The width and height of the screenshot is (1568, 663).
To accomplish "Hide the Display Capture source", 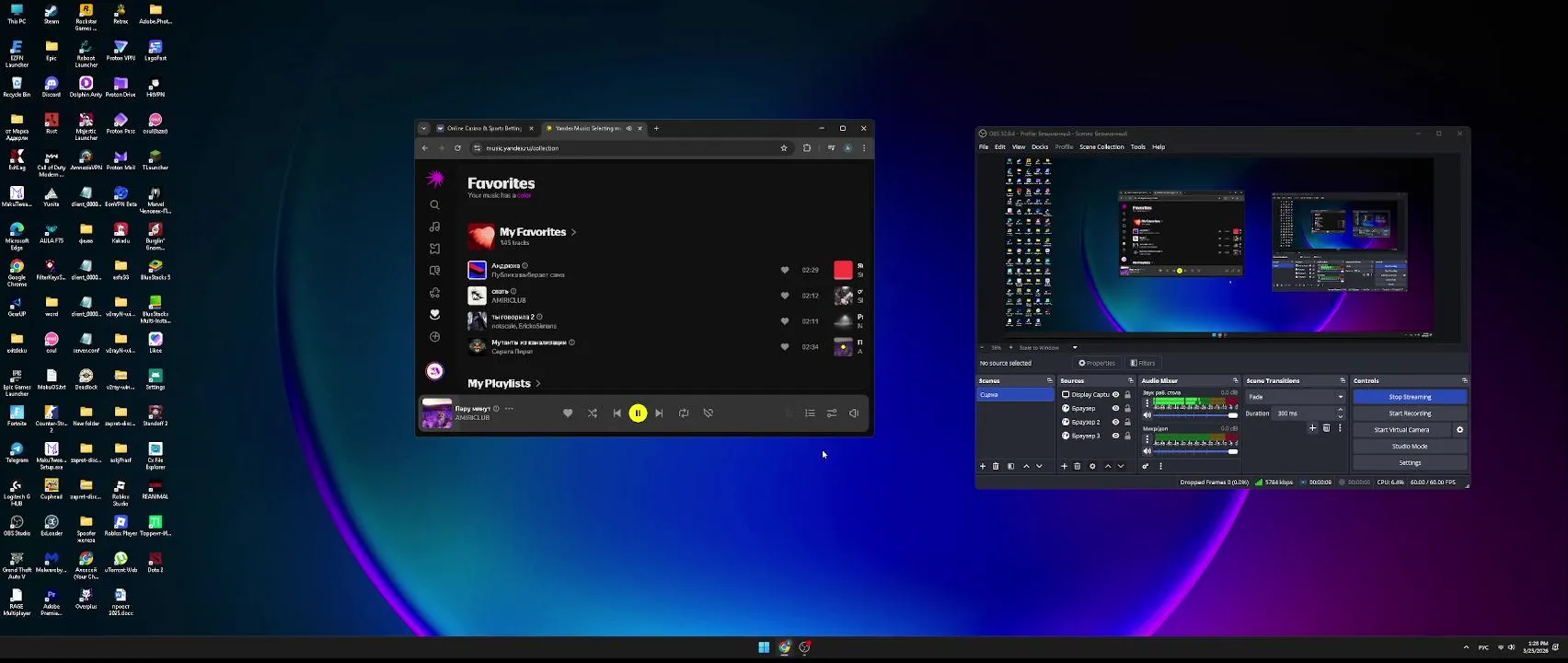I will tap(1115, 395).
